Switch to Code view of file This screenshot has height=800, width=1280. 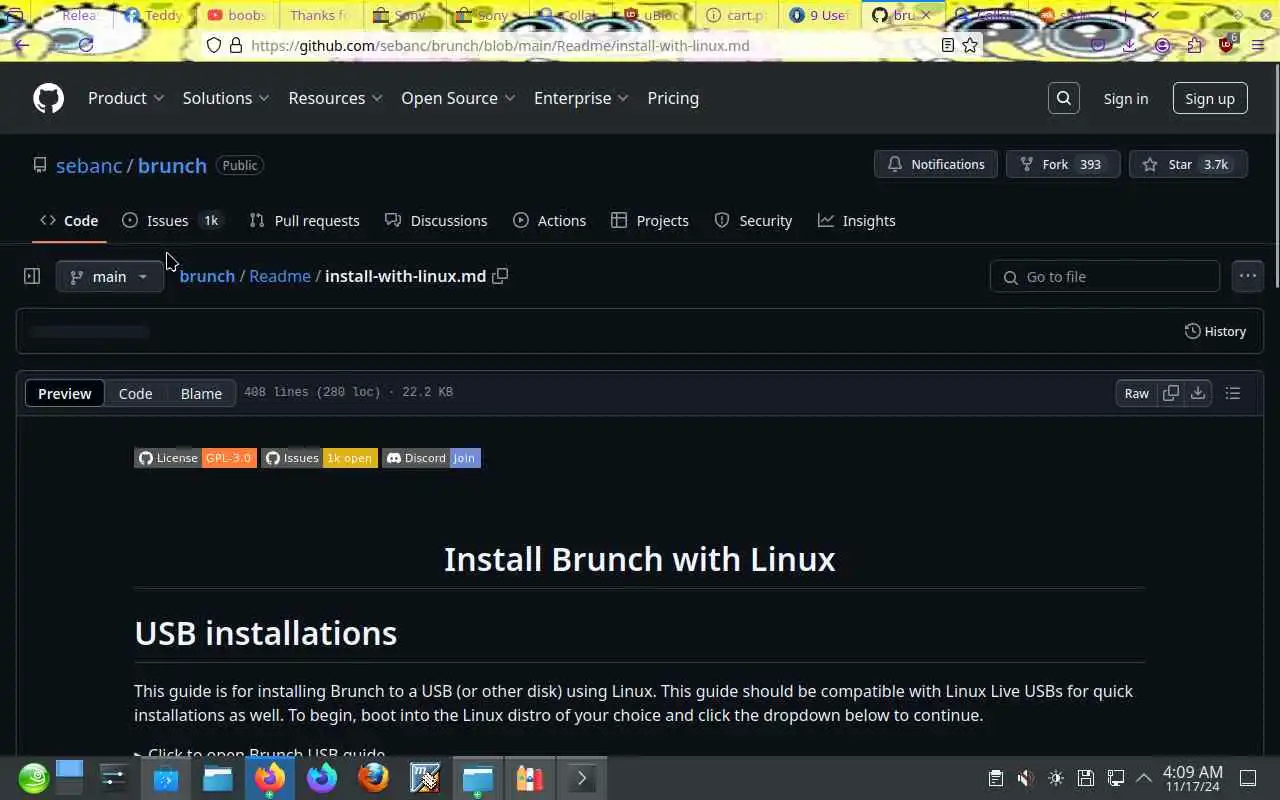(135, 393)
